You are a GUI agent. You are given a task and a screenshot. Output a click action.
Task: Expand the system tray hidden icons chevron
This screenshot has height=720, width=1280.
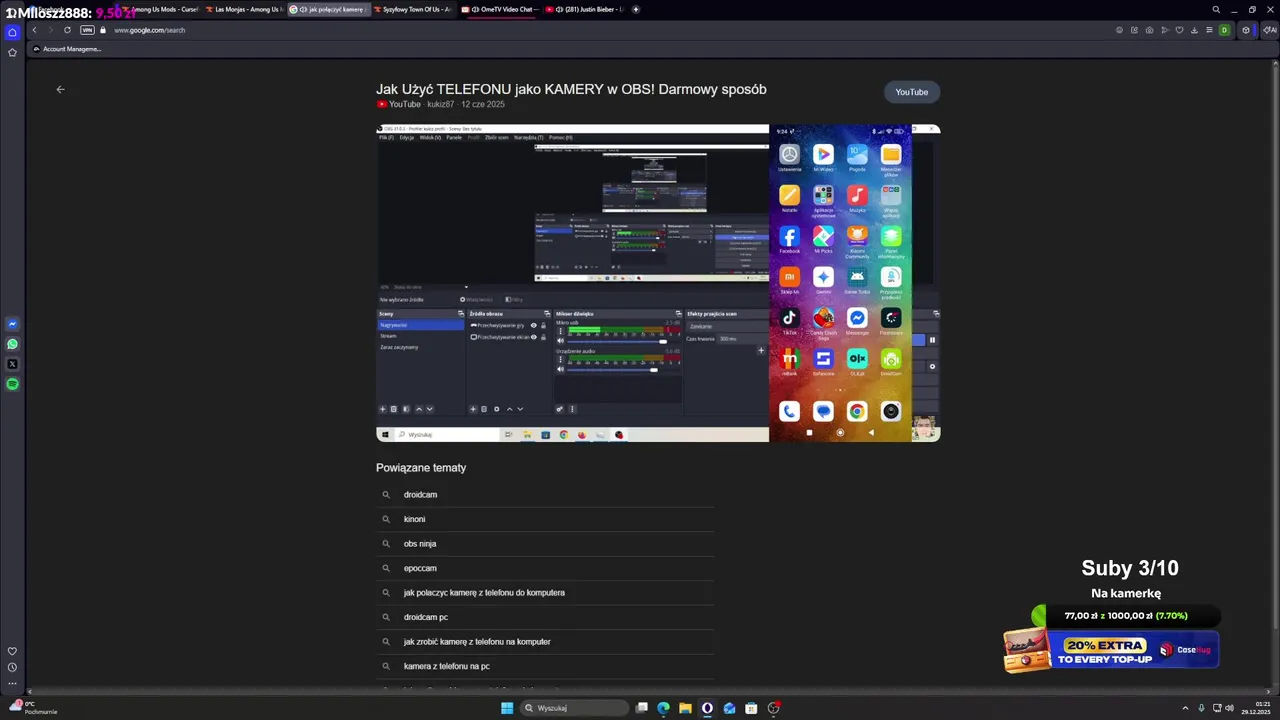1186,708
